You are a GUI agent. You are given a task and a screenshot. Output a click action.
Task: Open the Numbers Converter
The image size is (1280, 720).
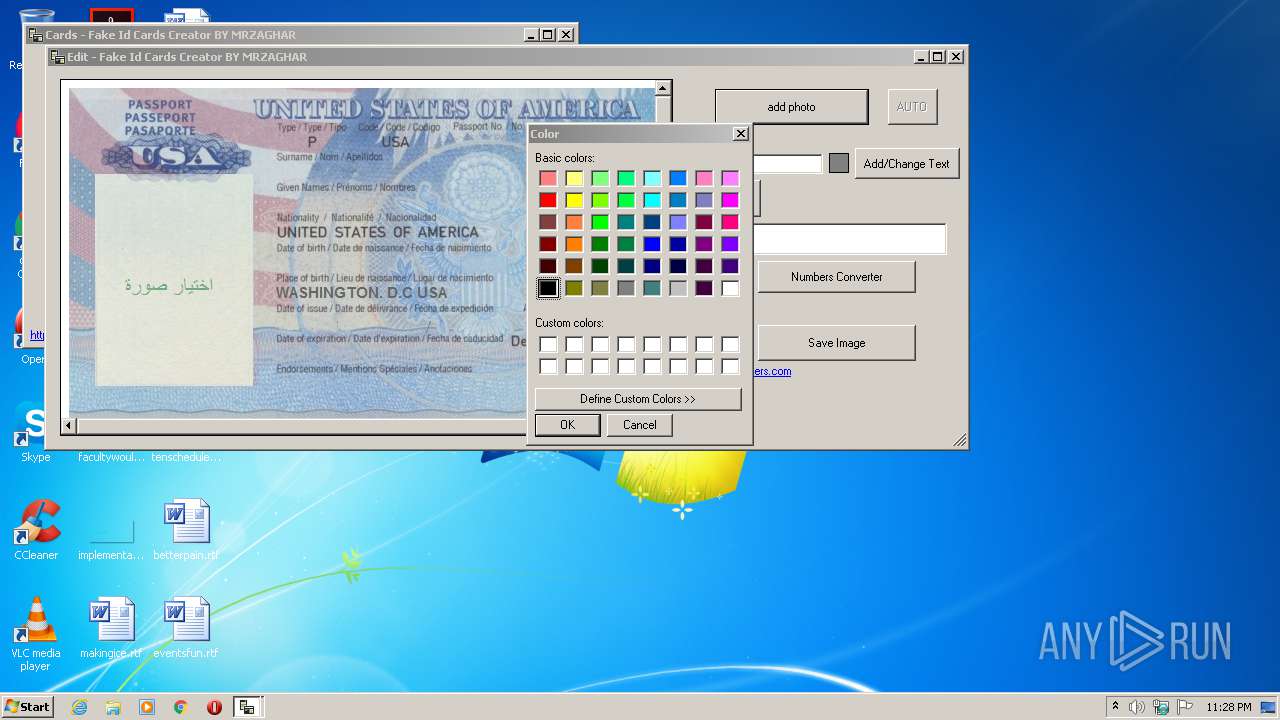point(836,277)
